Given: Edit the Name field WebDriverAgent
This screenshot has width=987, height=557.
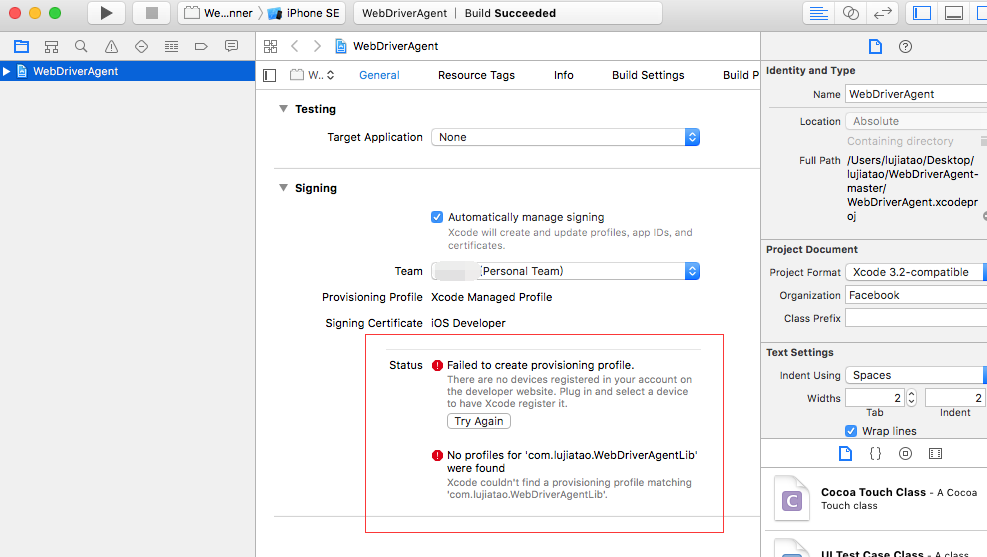Looking at the screenshot, I should click(916, 94).
